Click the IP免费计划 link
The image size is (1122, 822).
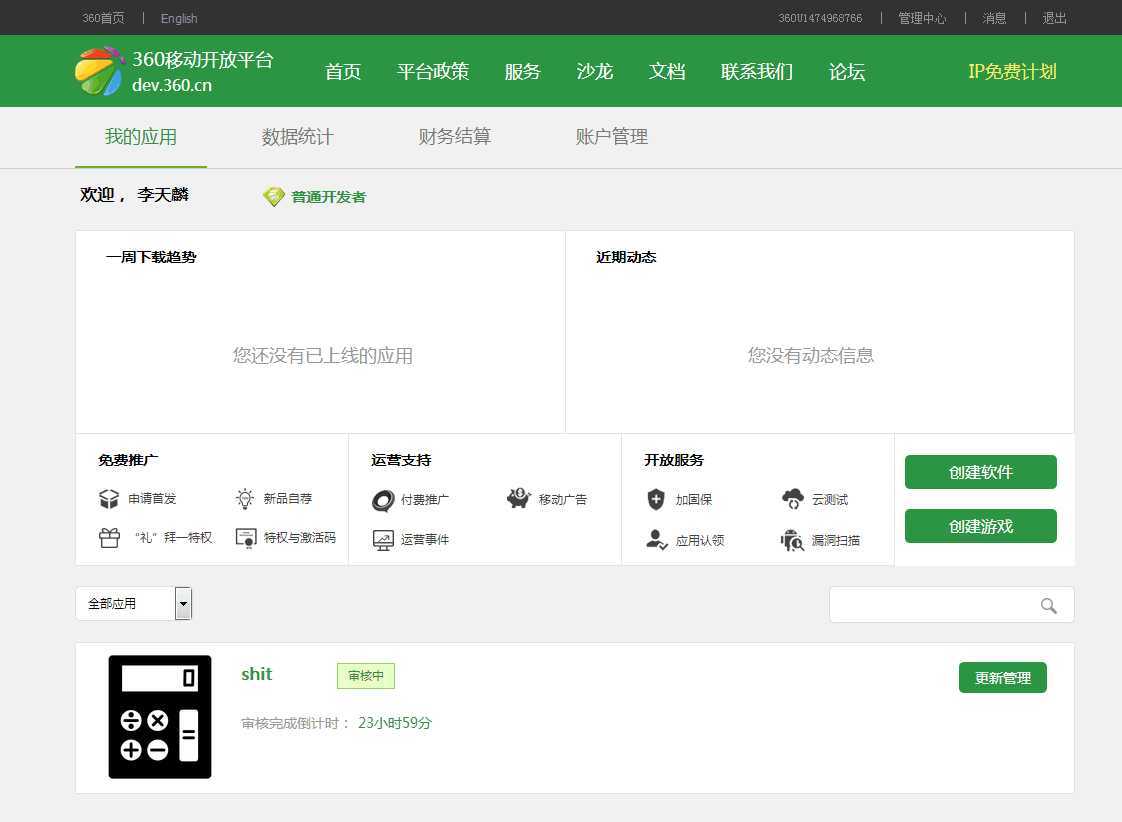pyautogui.click(x=1013, y=72)
